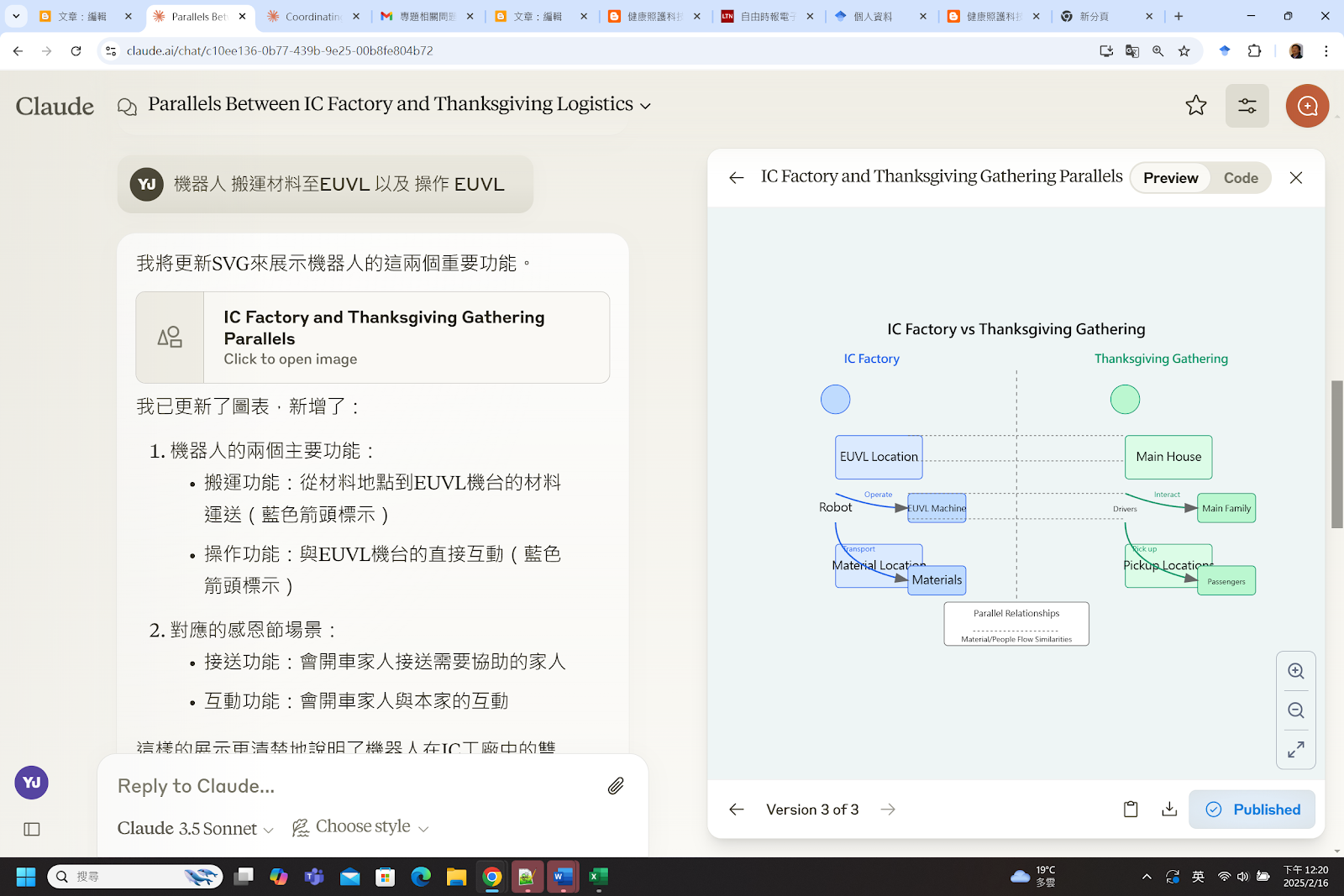Open the IC Factory artifact card

[x=372, y=338]
